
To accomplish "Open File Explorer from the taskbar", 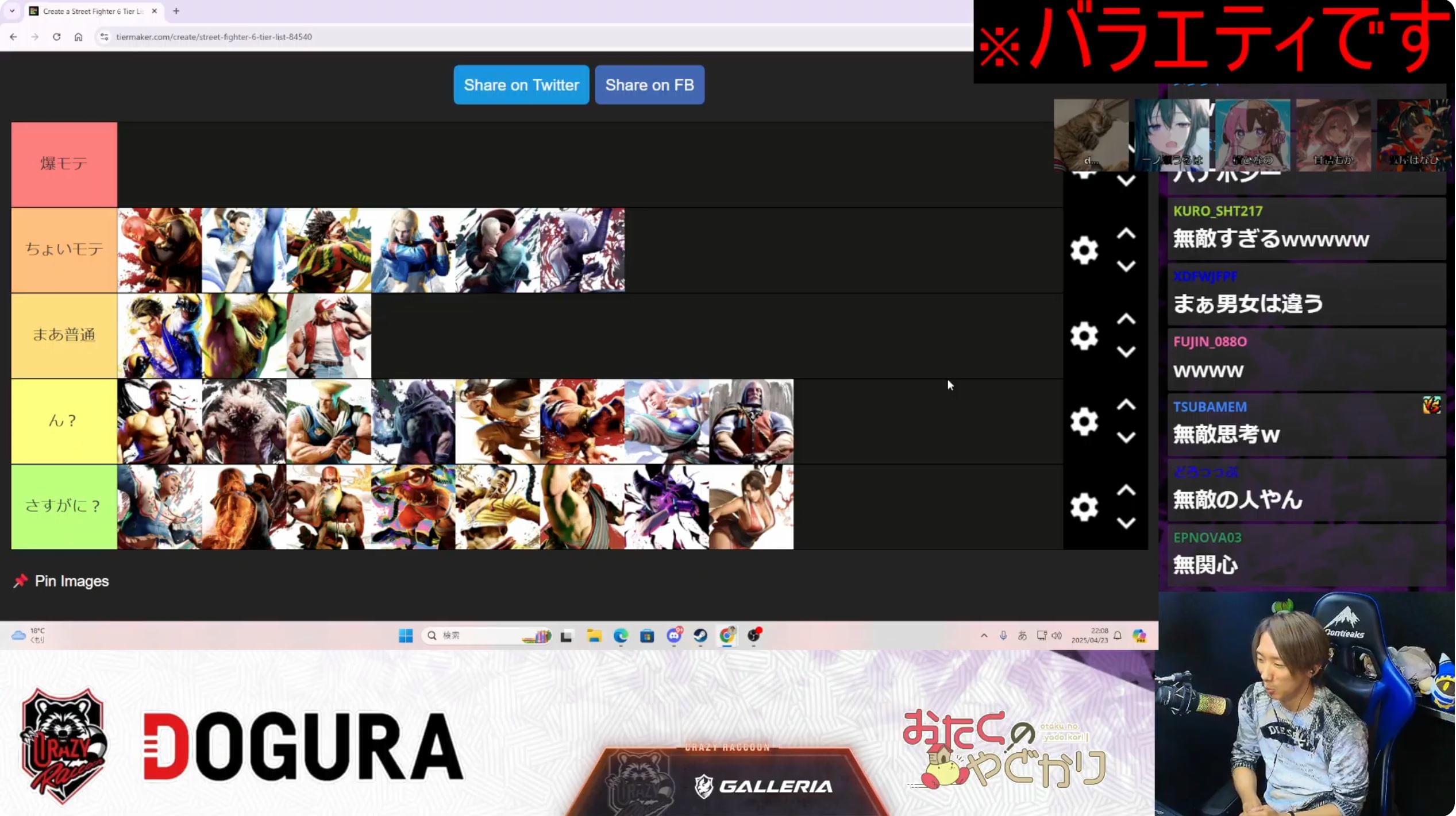I will click(x=594, y=636).
